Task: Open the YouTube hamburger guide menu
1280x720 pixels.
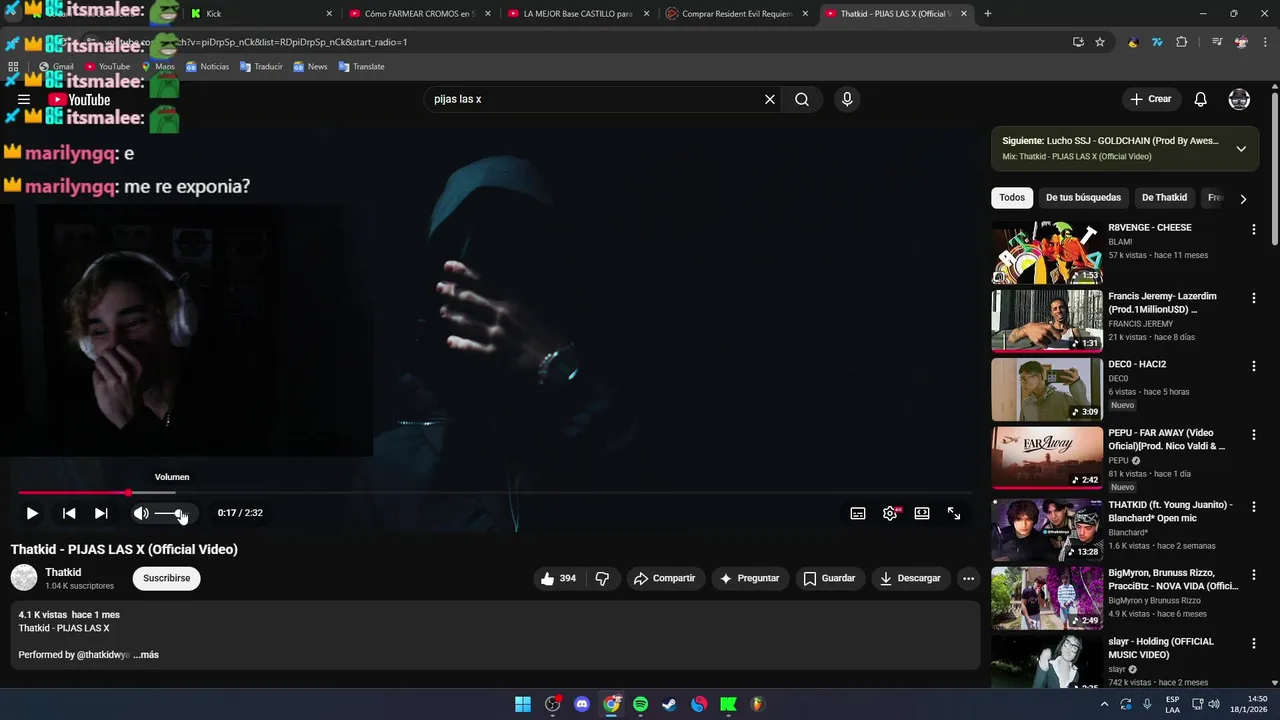Action: 24,99
